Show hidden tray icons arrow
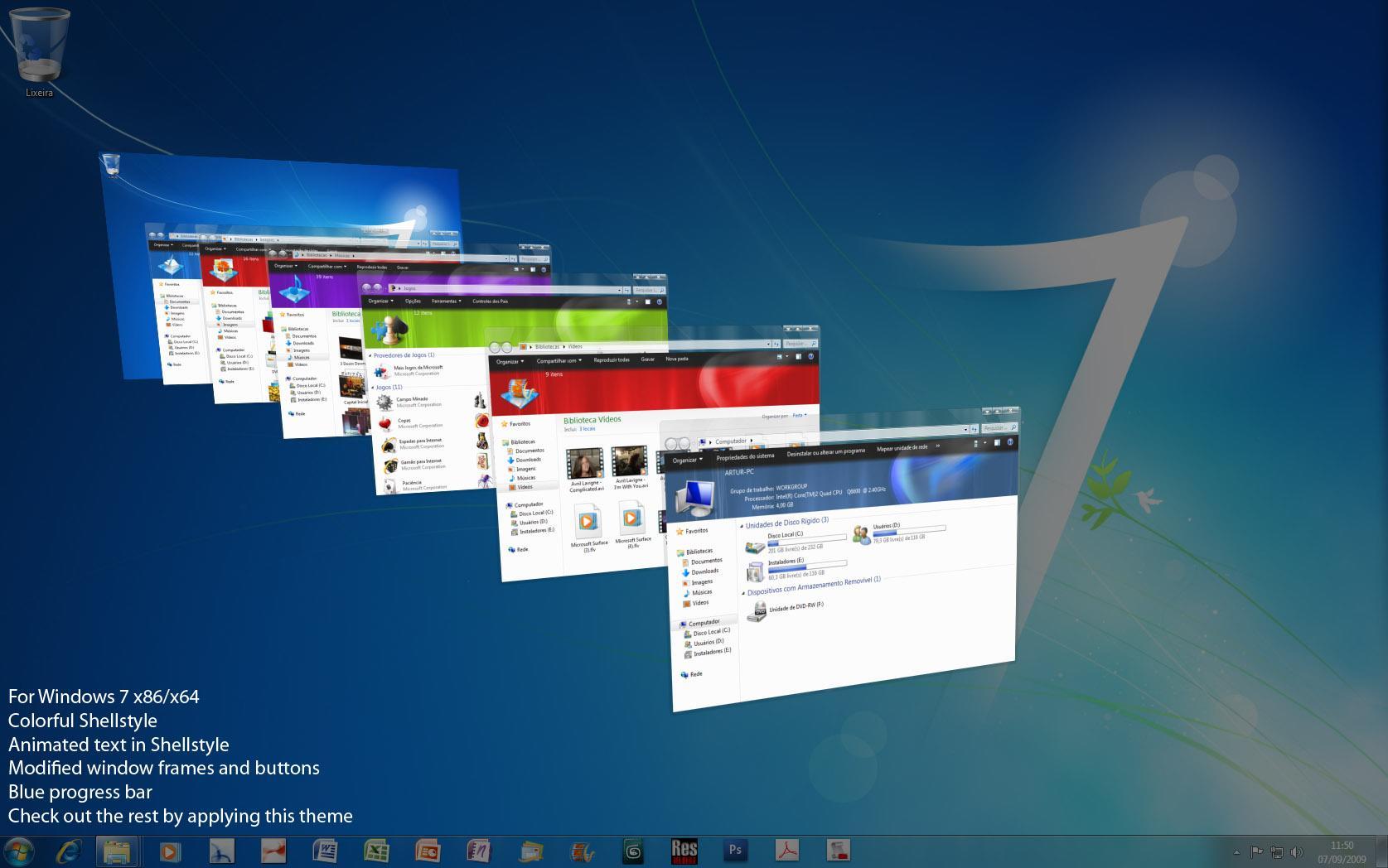 click(x=1237, y=851)
